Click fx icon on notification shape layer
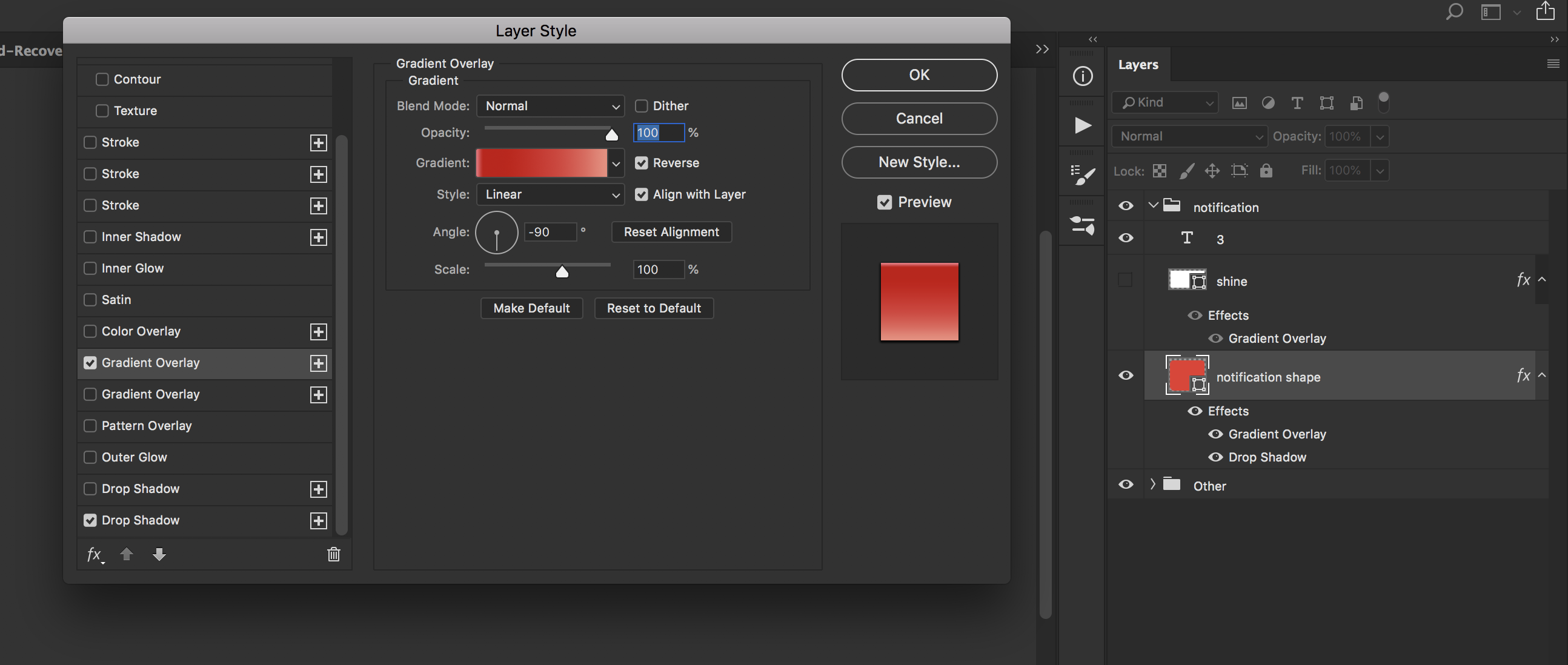The width and height of the screenshot is (1568, 665). pos(1523,376)
